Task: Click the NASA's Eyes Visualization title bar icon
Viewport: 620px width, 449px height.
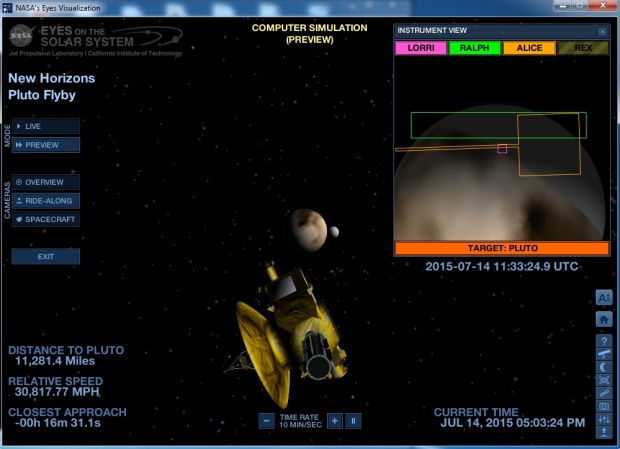Action: pyautogui.click(x=7, y=8)
